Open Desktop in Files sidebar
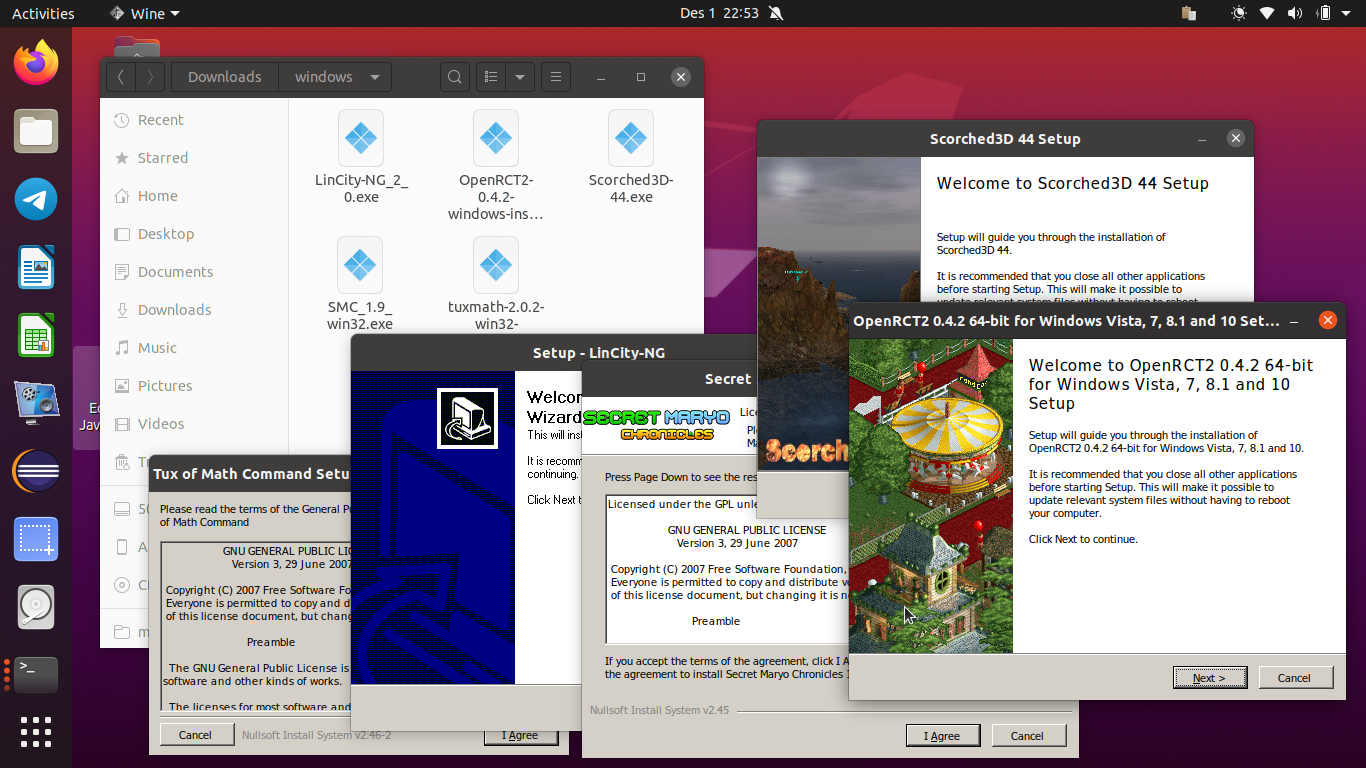The height and width of the screenshot is (768, 1366). (194, 234)
